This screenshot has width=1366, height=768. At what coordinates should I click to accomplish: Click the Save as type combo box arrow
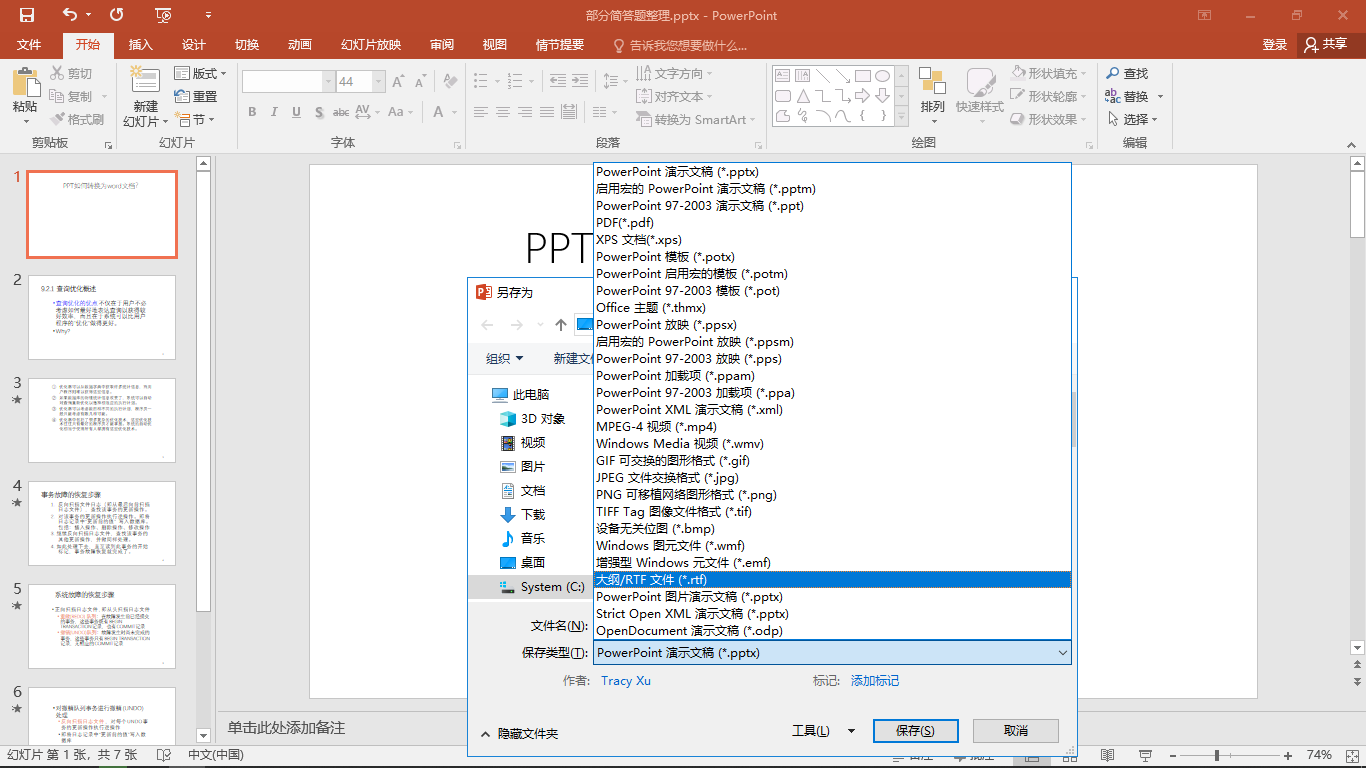[x=1062, y=653]
